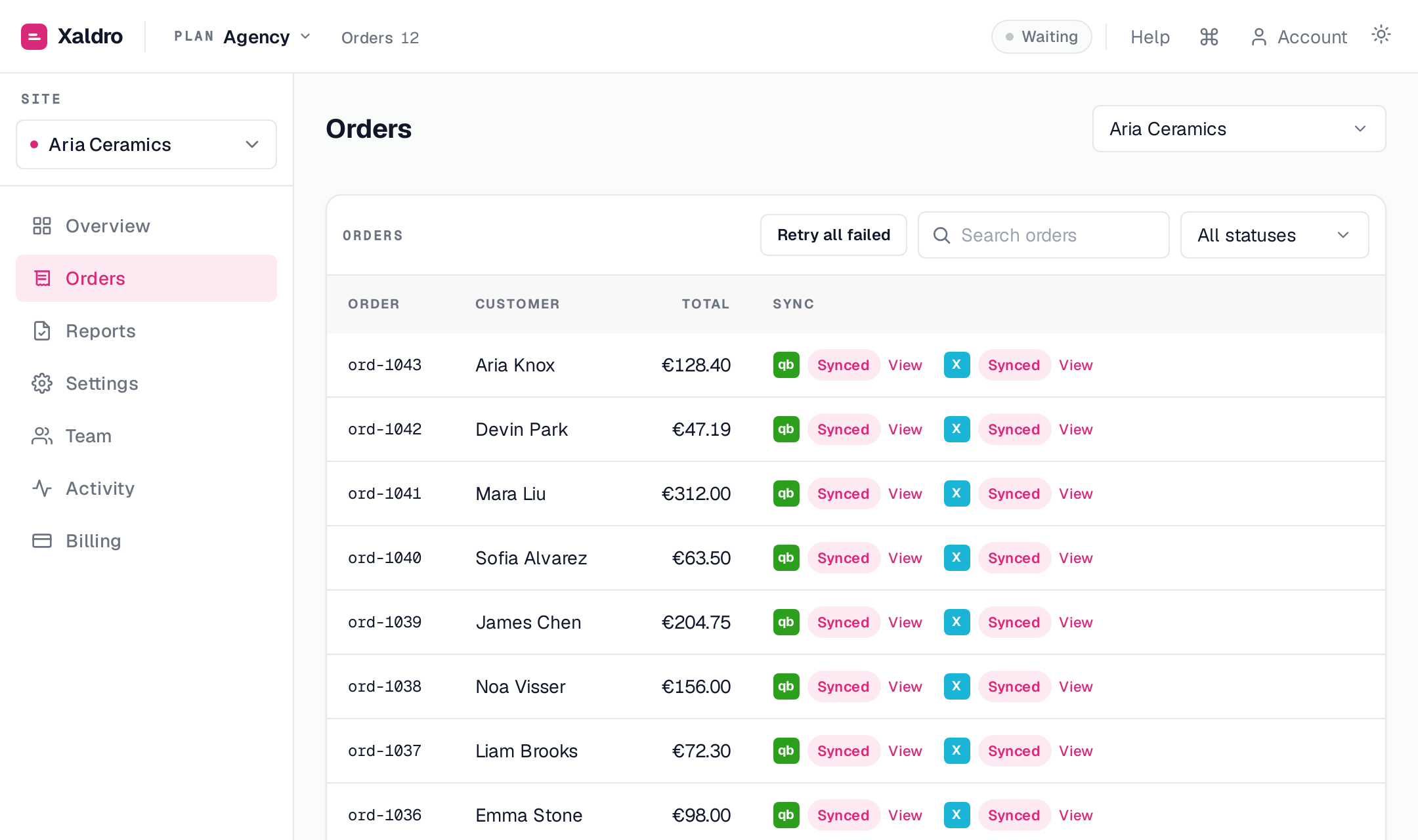View QuickBooks sync for ord-1043
The height and width of the screenshot is (840, 1418).
coord(905,365)
